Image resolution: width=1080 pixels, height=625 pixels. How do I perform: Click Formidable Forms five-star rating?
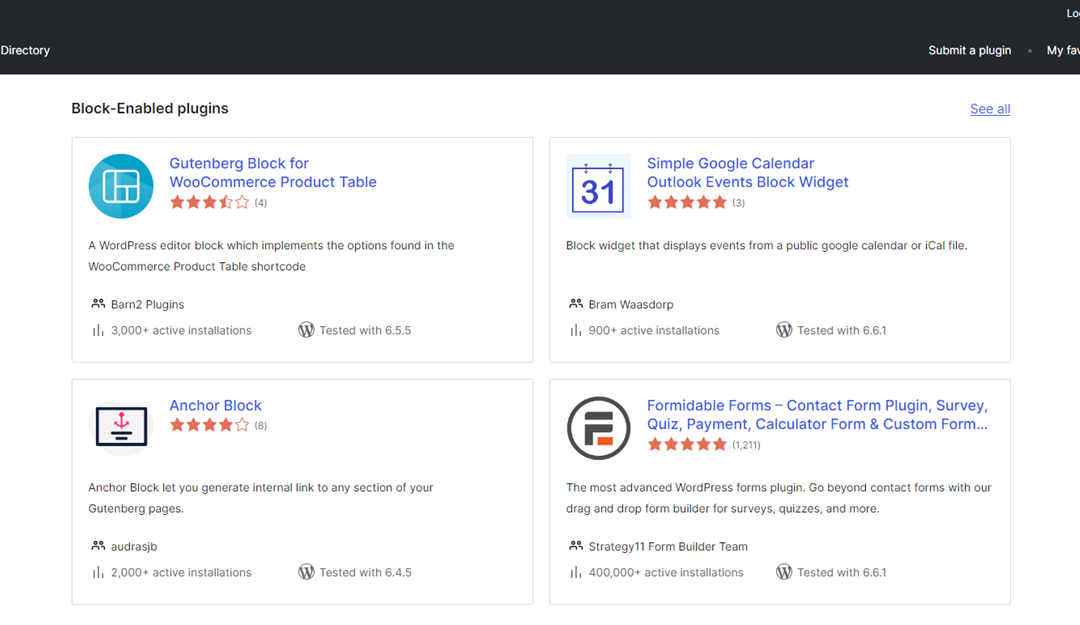(x=687, y=444)
